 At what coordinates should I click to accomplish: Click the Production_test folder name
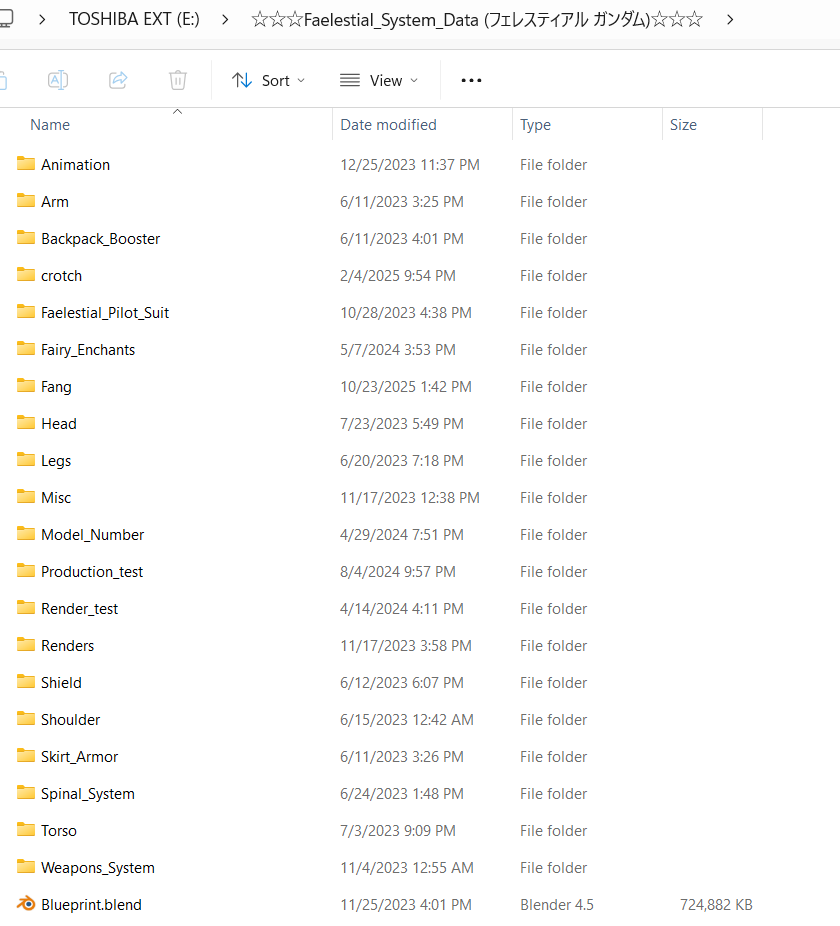(92, 572)
